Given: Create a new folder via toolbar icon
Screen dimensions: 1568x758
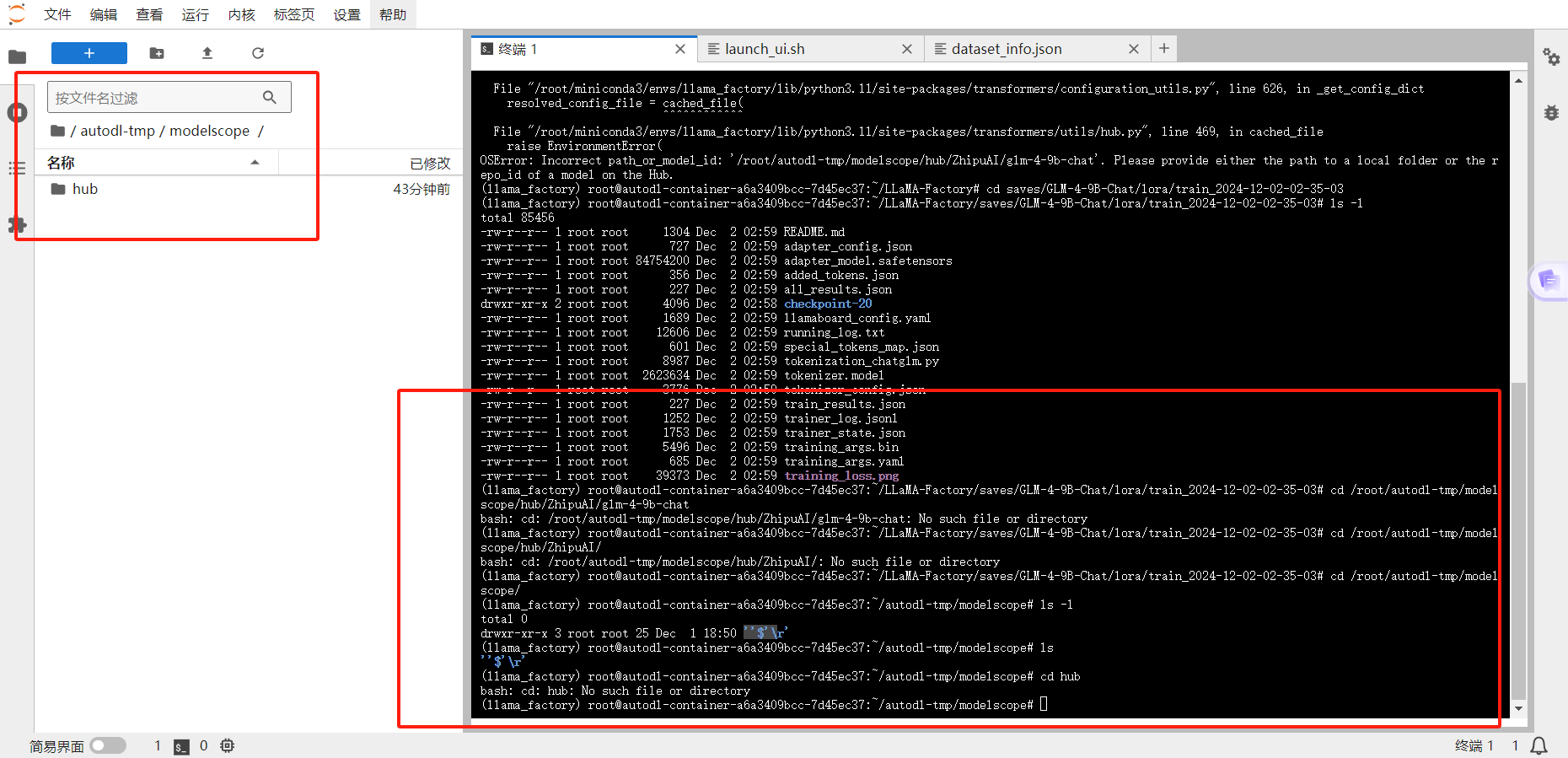Looking at the screenshot, I should [157, 53].
